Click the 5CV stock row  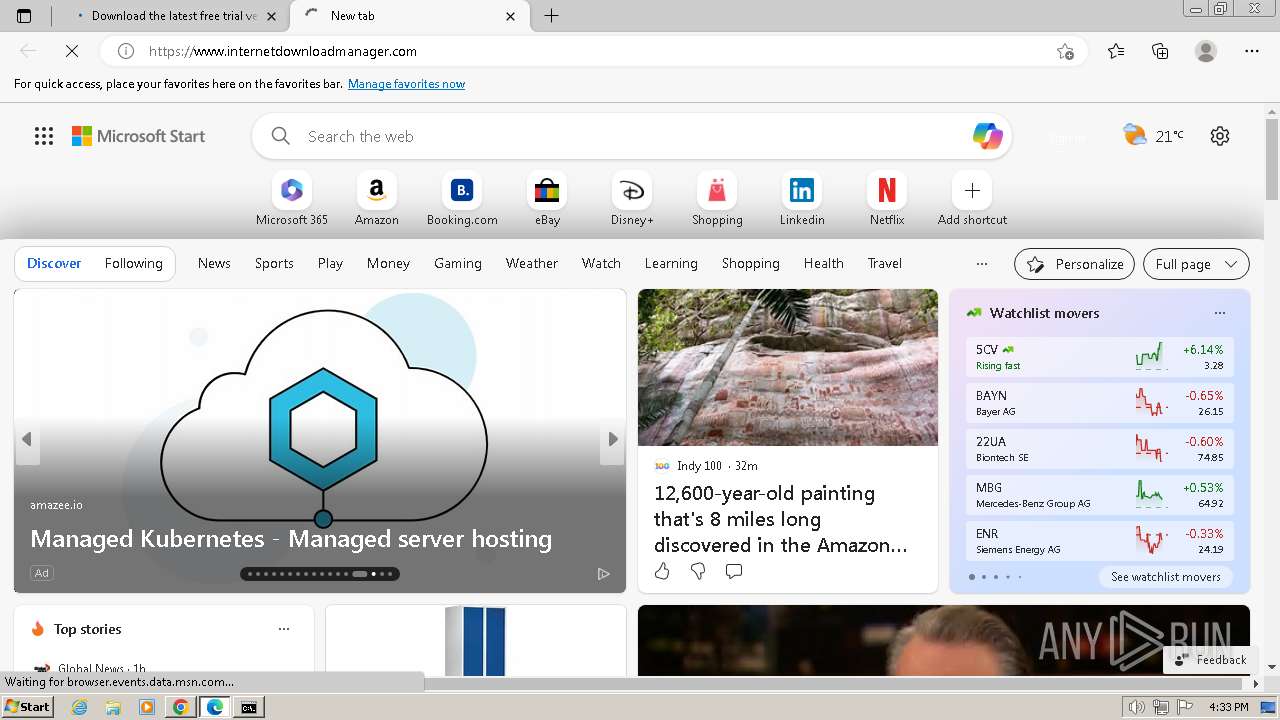[1100, 357]
